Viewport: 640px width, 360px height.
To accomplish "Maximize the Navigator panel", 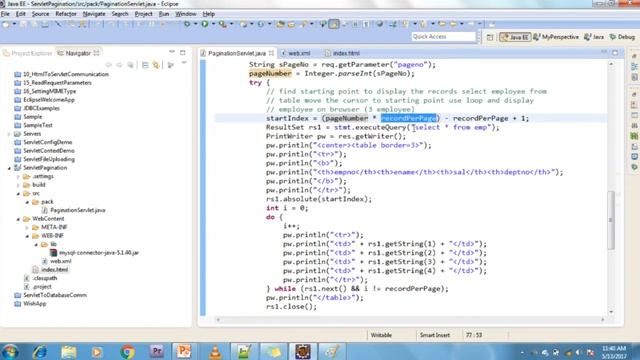I will click(182, 52).
